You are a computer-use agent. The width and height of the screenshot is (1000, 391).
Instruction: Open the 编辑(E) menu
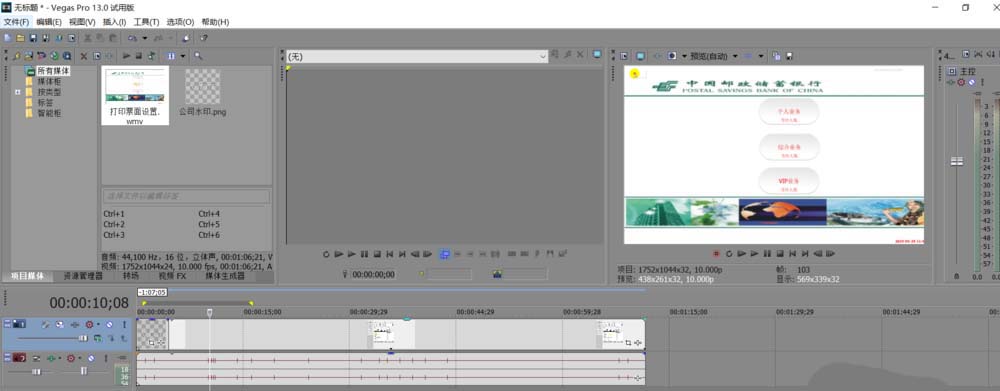pos(48,22)
